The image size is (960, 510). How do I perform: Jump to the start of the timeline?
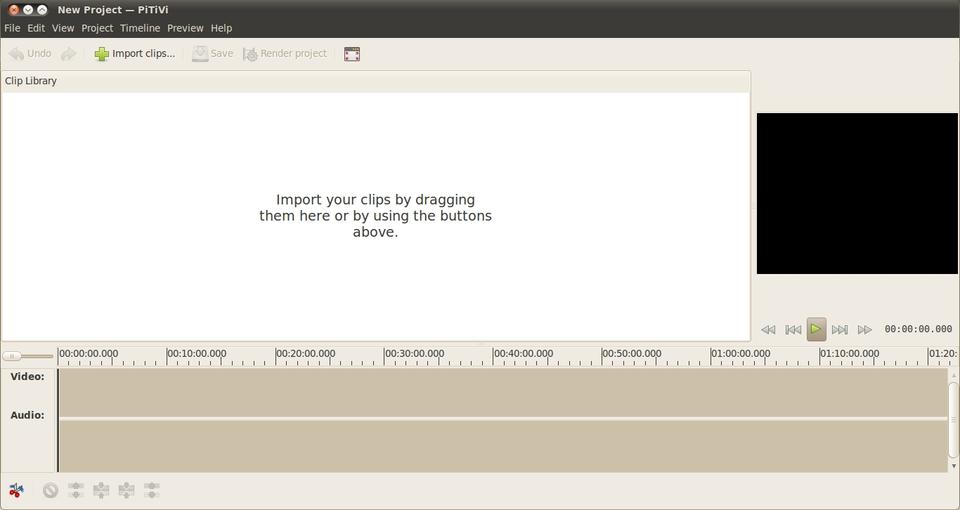tap(793, 329)
